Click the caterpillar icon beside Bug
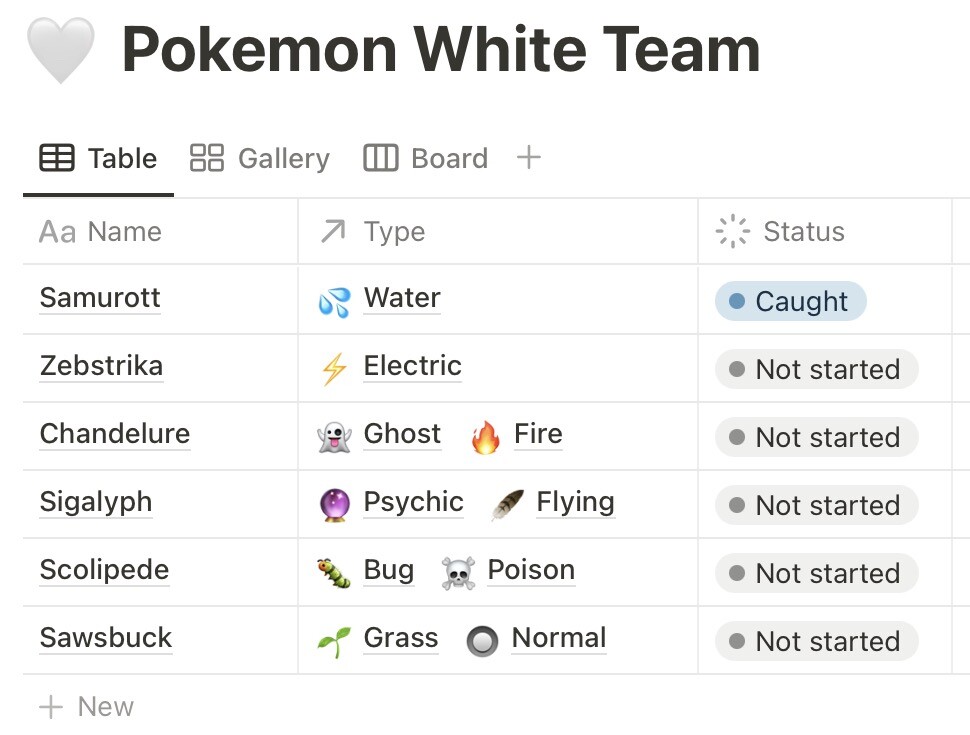970x735 pixels. coord(336,570)
